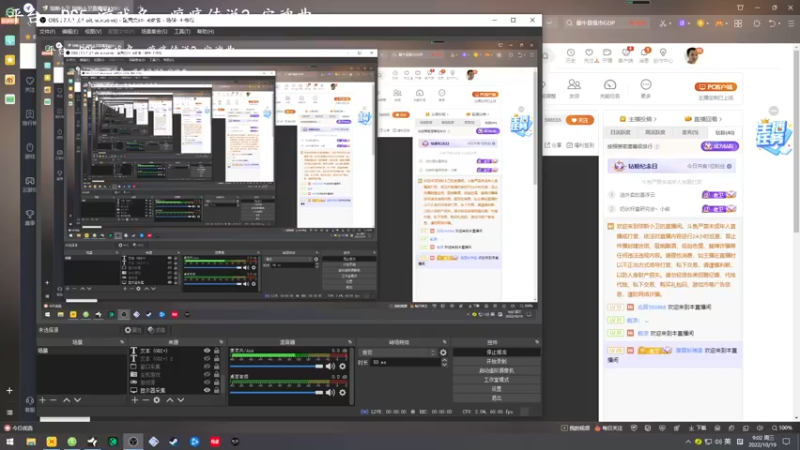Click the screenshot scissors icon in browser toolbar
The width and height of the screenshot is (800, 450).
pyautogui.click(x=663, y=23)
